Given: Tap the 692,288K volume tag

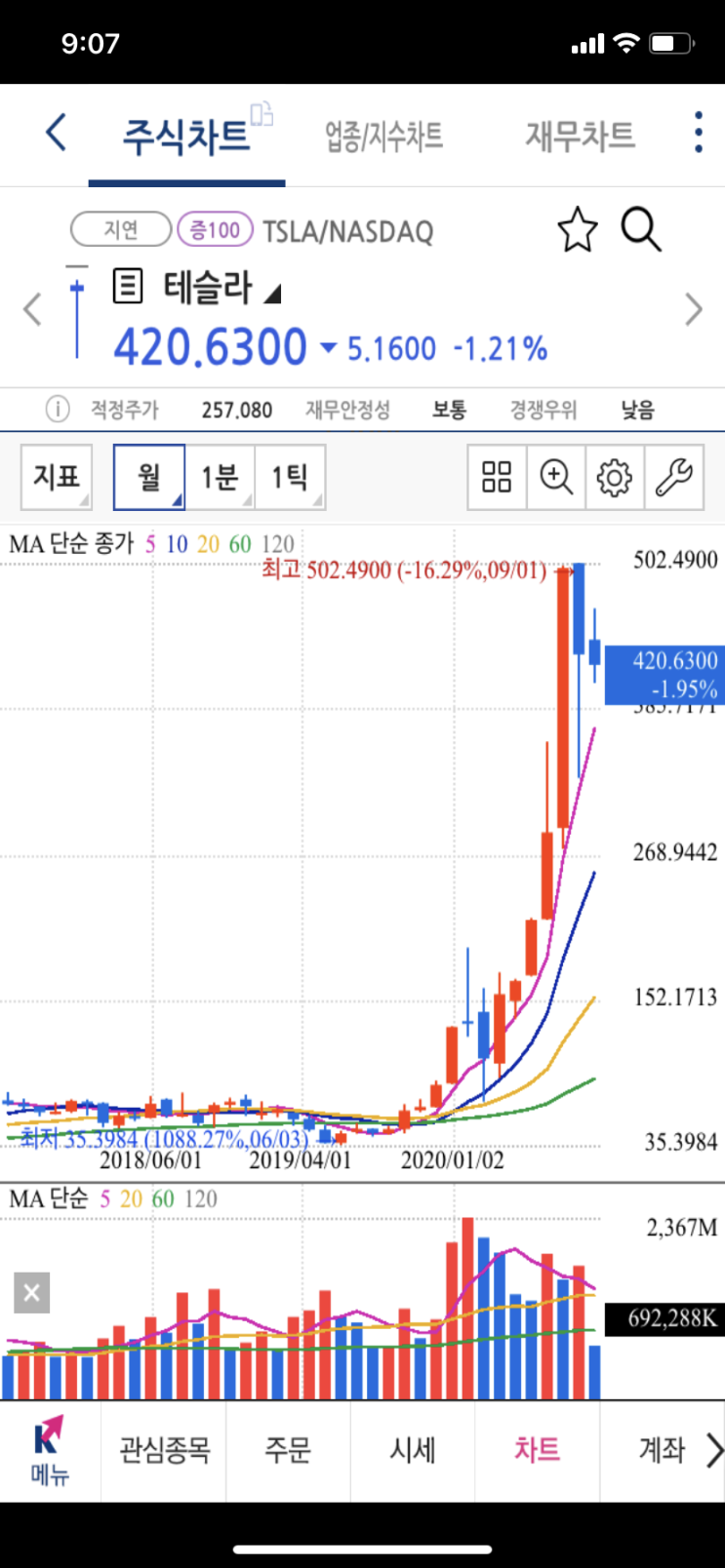Looking at the screenshot, I should [x=664, y=1318].
